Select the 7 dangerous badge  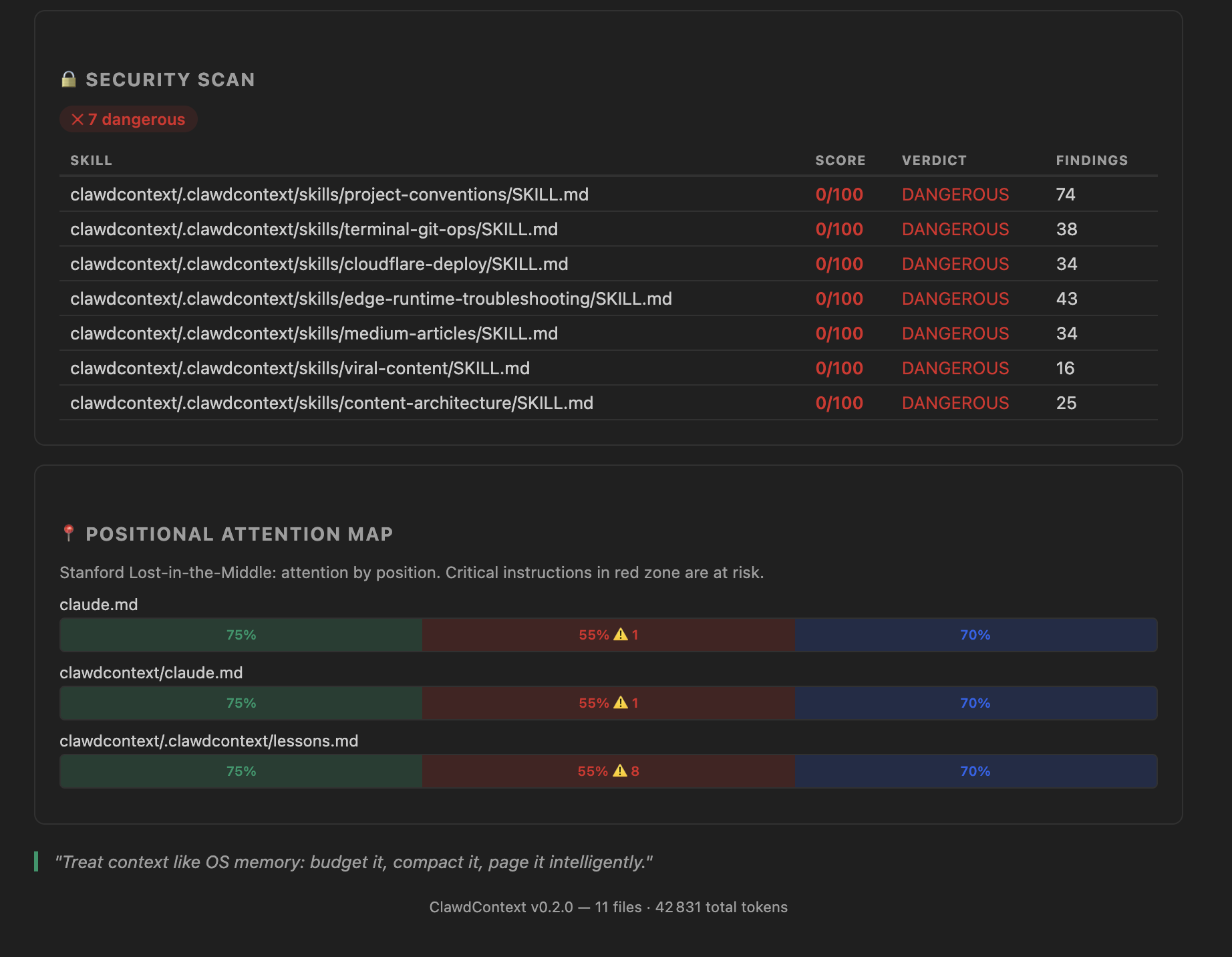[x=129, y=120]
